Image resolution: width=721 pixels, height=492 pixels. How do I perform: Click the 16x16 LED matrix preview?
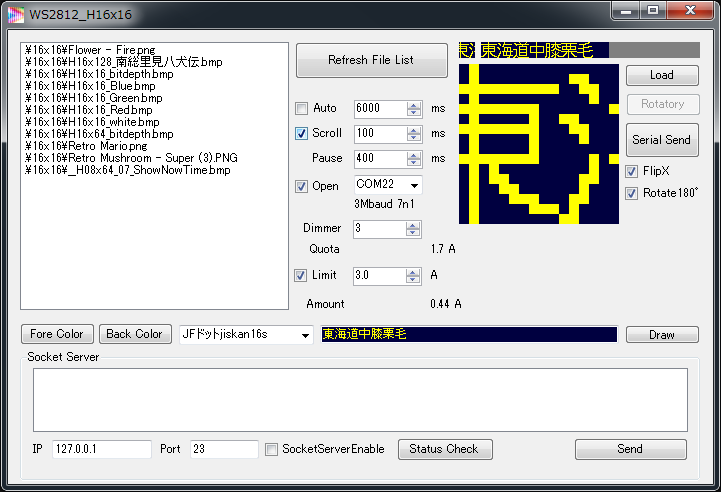[x=539, y=144]
